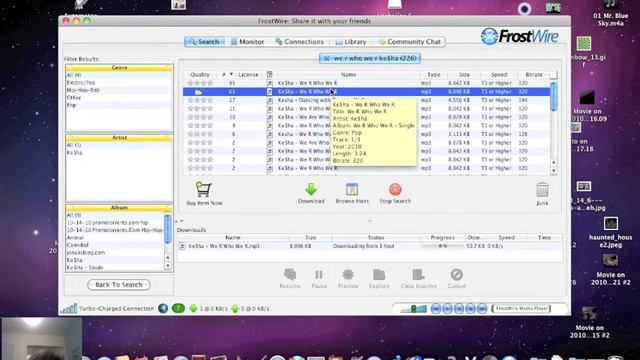Sort results by Bitrate column header
640x360 pixels.
pyautogui.click(x=534, y=75)
